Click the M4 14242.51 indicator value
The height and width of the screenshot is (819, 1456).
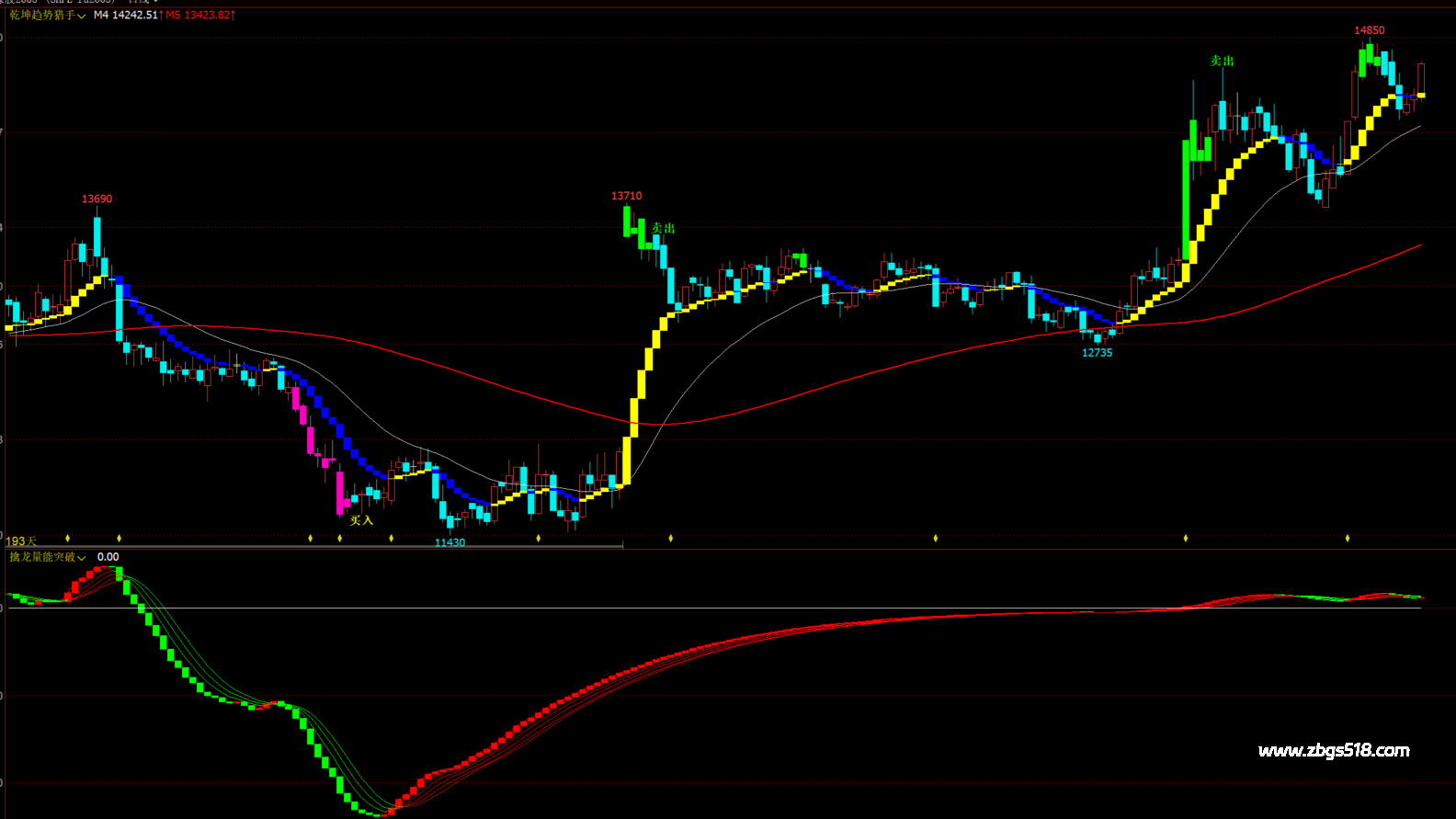coord(126,16)
